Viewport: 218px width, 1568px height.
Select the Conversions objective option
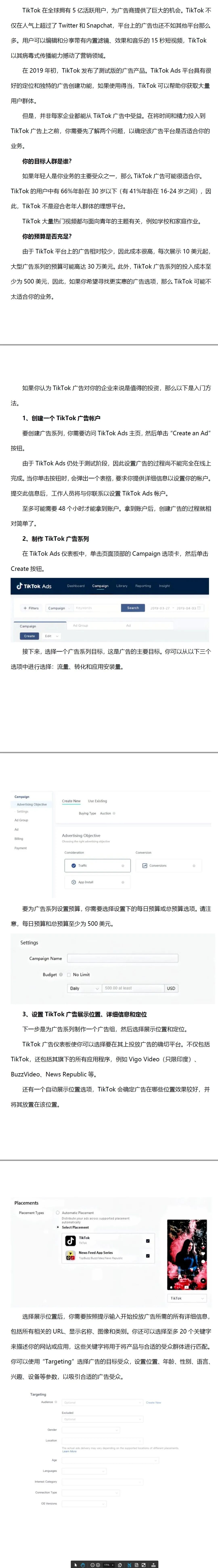click(x=169, y=866)
